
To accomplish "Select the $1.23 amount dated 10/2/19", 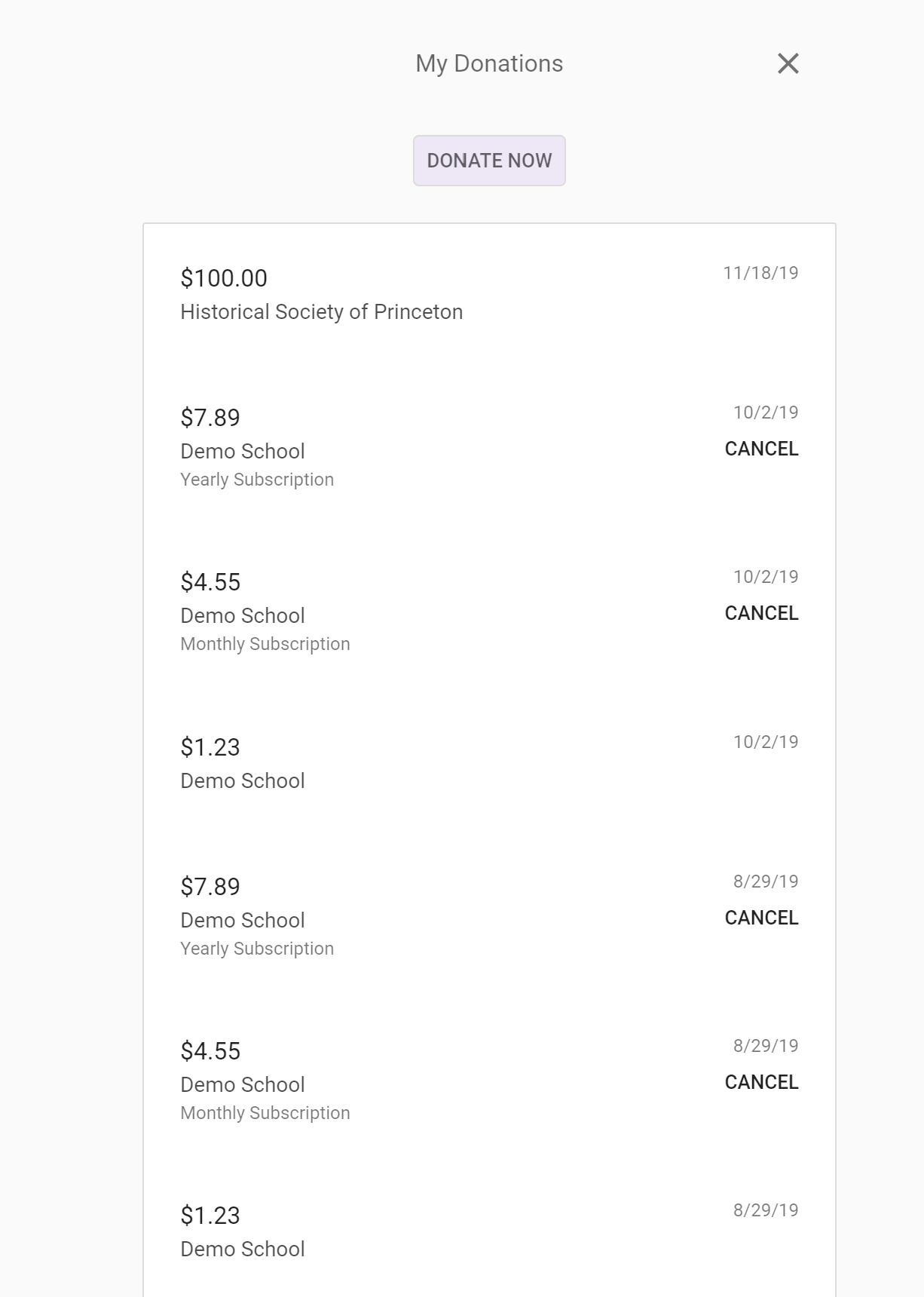I will [x=210, y=747].
